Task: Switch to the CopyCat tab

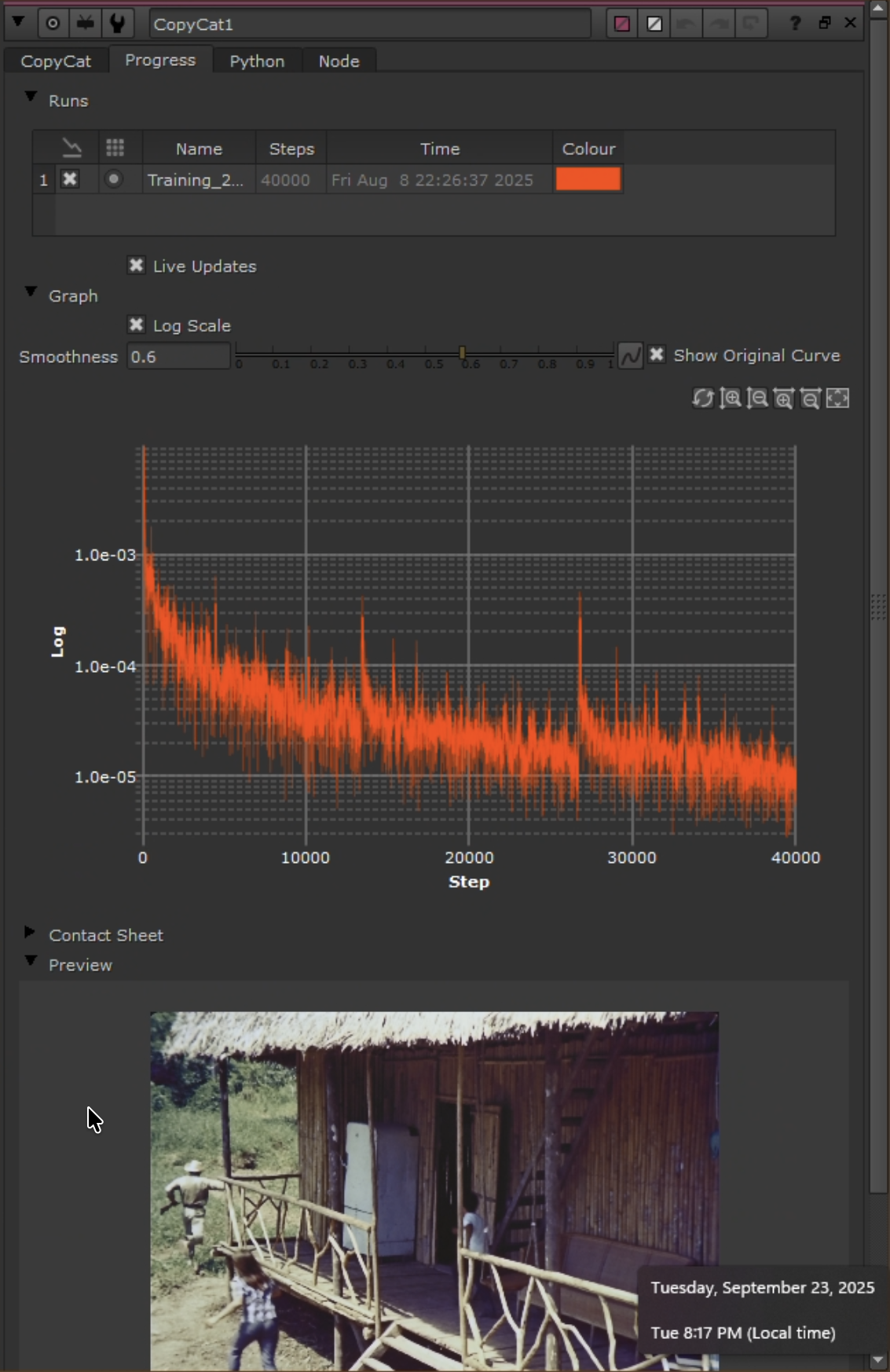Action: [x=56, y=61]
